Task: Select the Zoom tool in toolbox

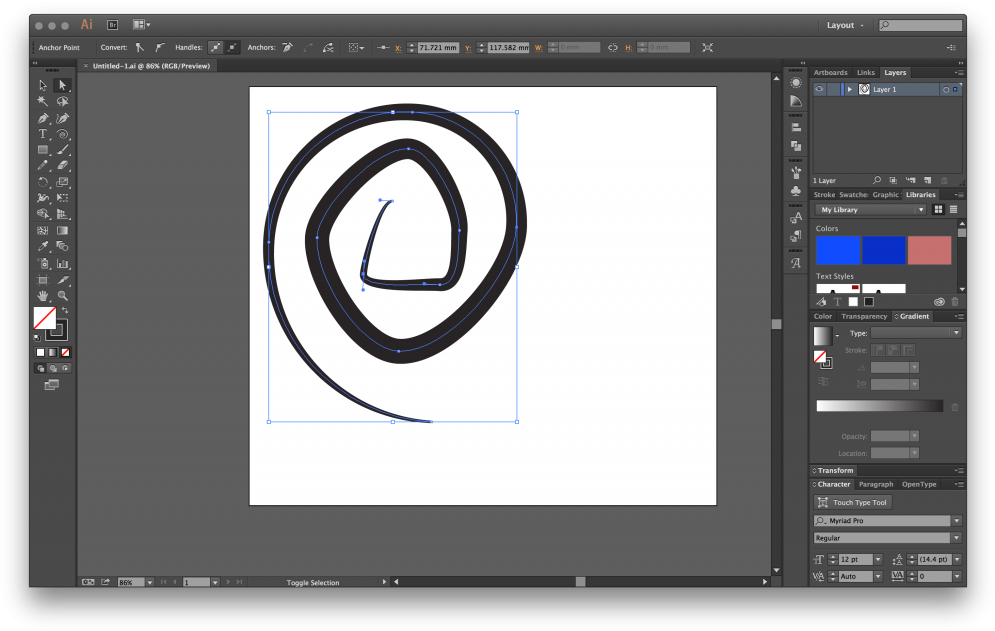Action: [62, 296]
